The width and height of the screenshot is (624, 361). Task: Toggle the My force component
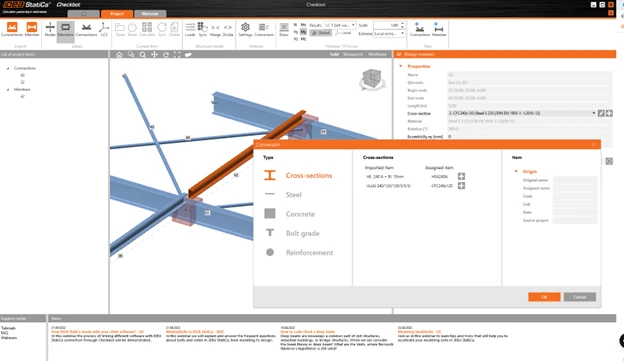click(x=303, y=32)
